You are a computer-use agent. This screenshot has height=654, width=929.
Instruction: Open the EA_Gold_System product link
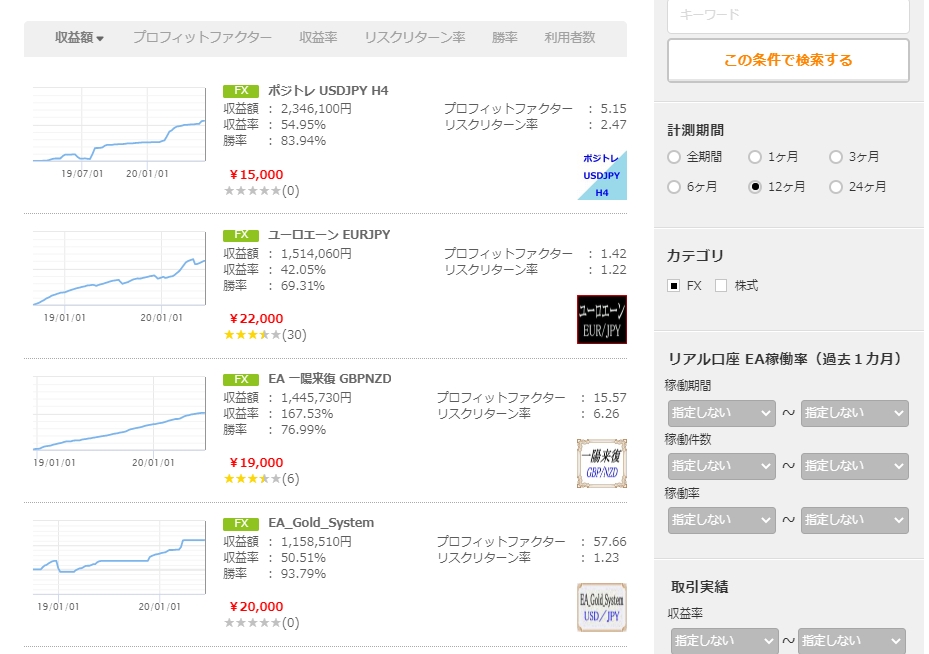321,523
